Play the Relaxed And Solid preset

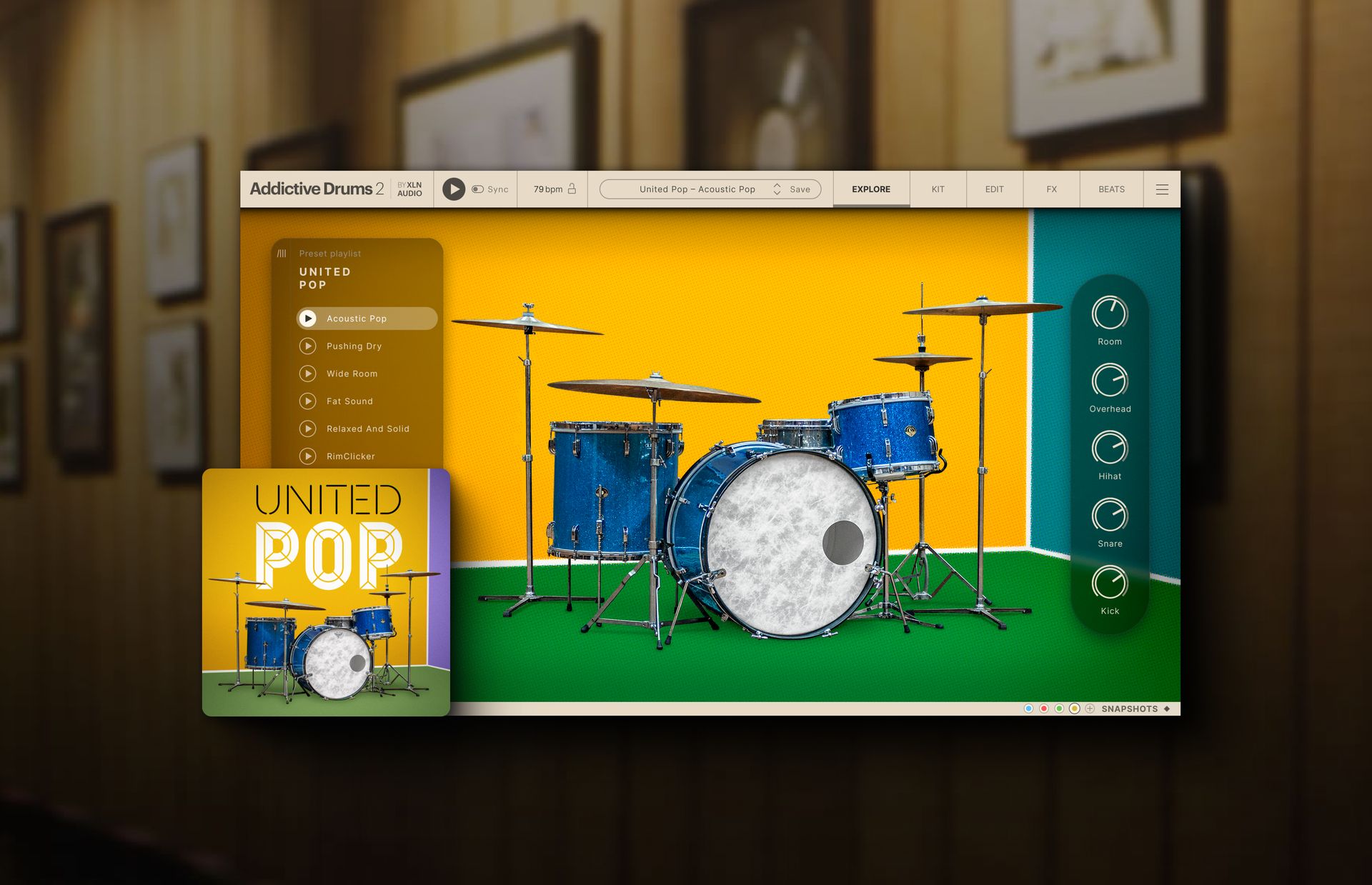coord(308,429)
